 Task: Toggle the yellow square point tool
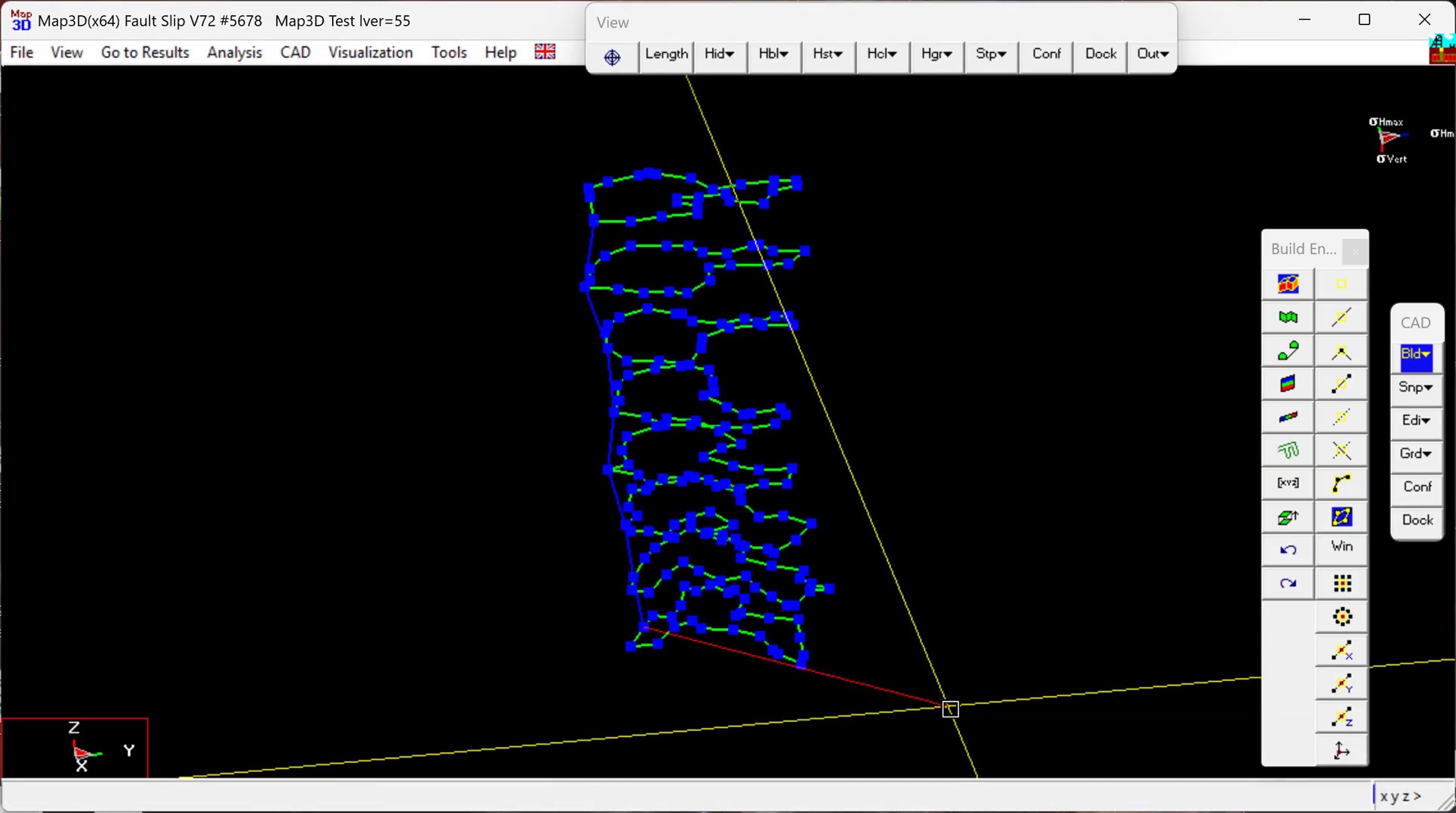(x=1341, y=284)
